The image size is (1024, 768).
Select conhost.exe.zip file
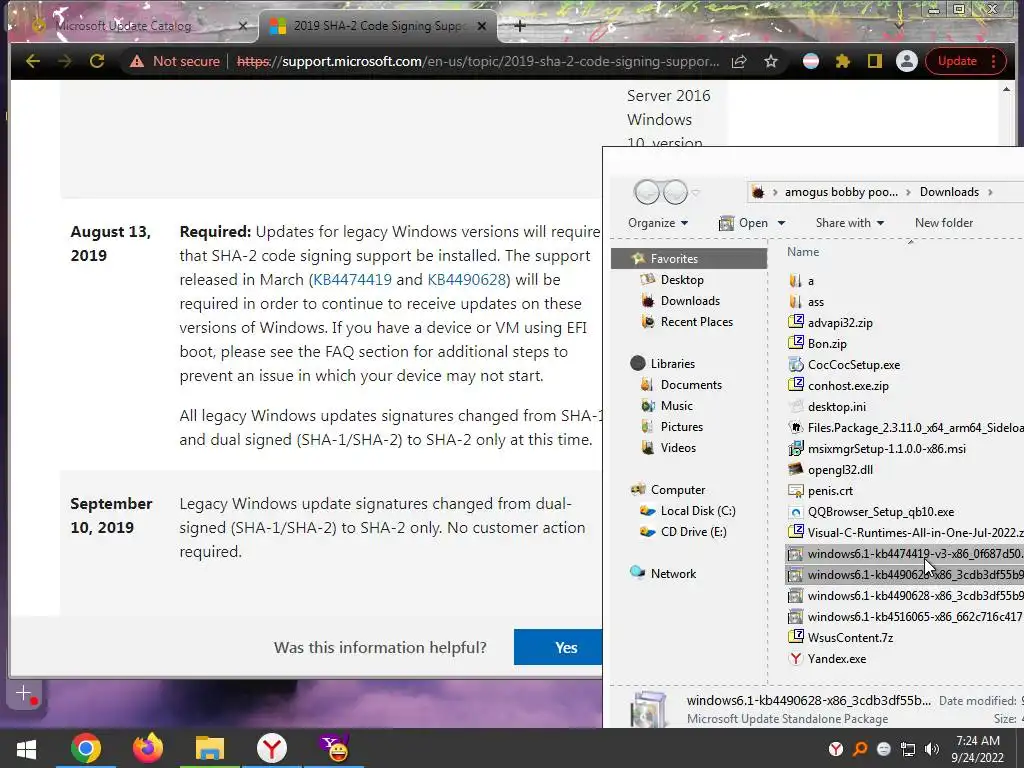(x=848, y=386)
